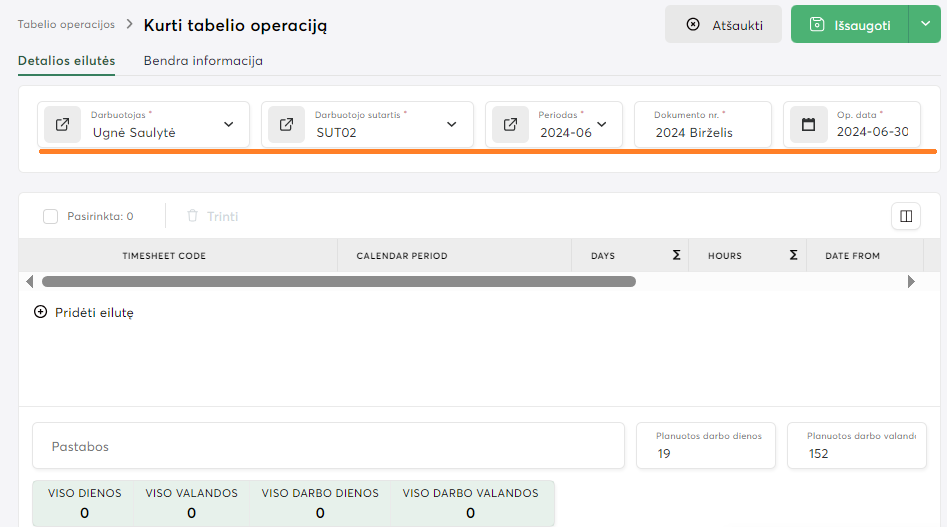The height and width of the screenshot is (527, 947).
Task: Open the linked Darbuotojo sutartis record icon
Action: pyautogui.click(x=287, y=125)
